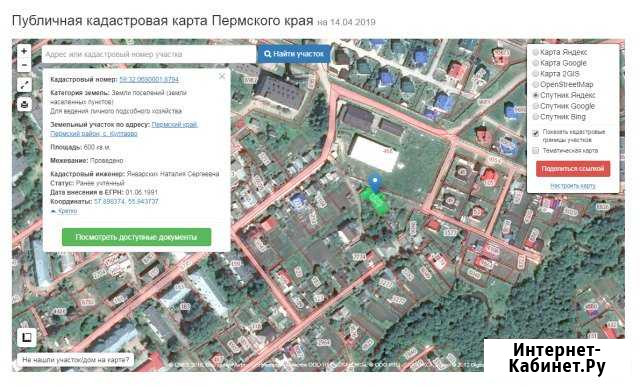The image size is (640, 387).
Task: Click the Категория земель description text
Action: [x=118, y=97]
